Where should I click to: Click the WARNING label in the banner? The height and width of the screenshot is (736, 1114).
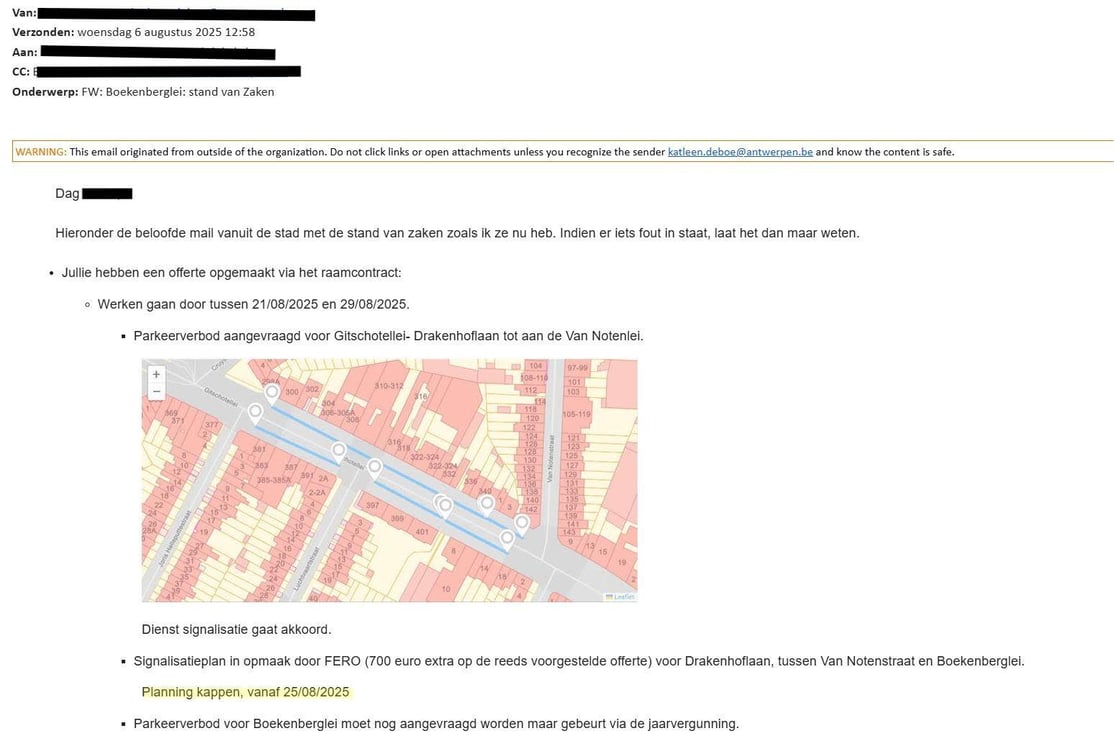[41, 152]
